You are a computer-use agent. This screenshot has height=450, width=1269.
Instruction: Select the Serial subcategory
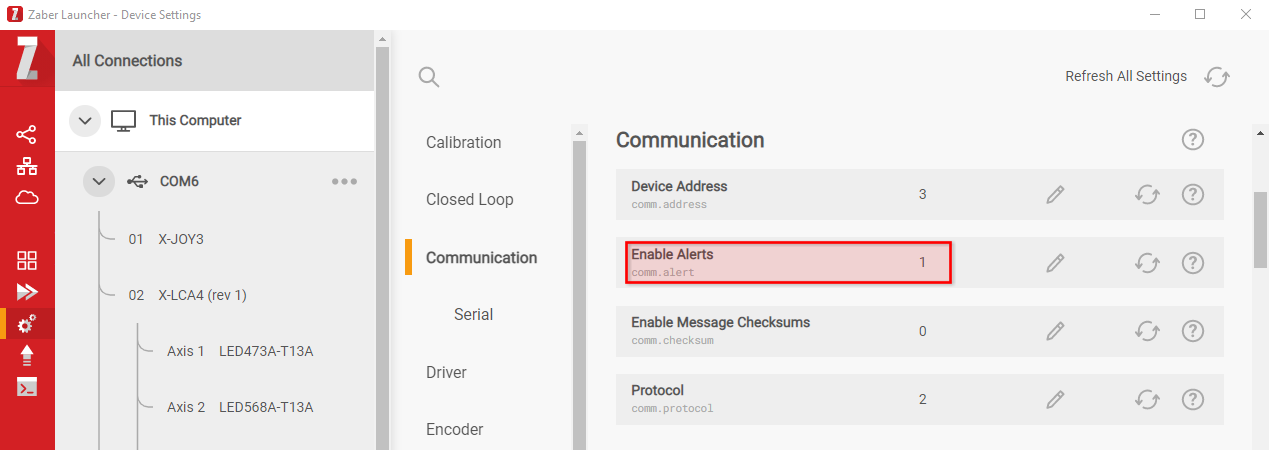coord(474,314)
